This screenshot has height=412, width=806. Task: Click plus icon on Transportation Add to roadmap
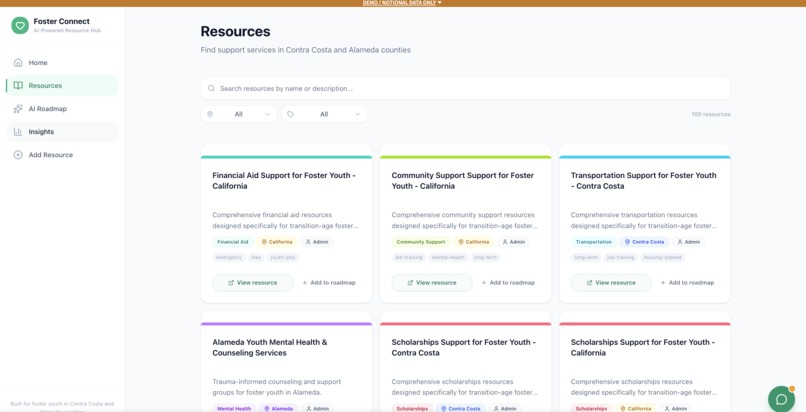click(x=663, y=283)
